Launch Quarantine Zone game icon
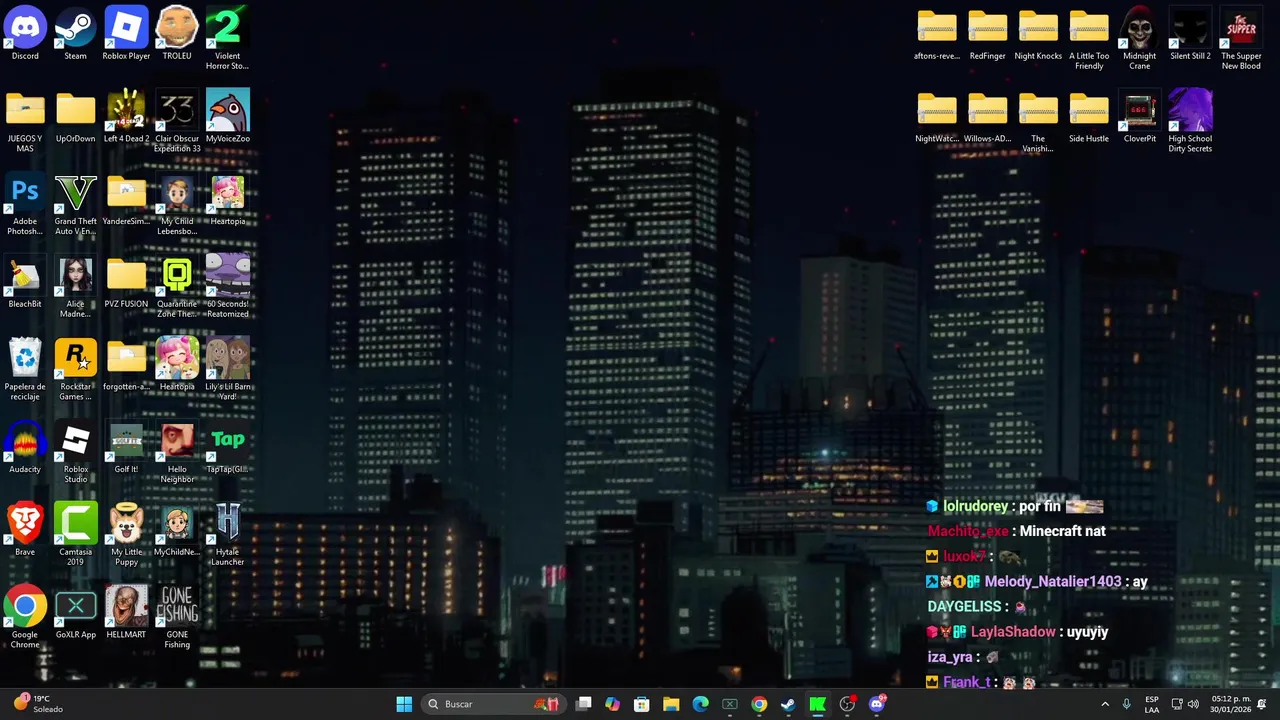Screen dimensions: 1280x720 click(177, 288)
